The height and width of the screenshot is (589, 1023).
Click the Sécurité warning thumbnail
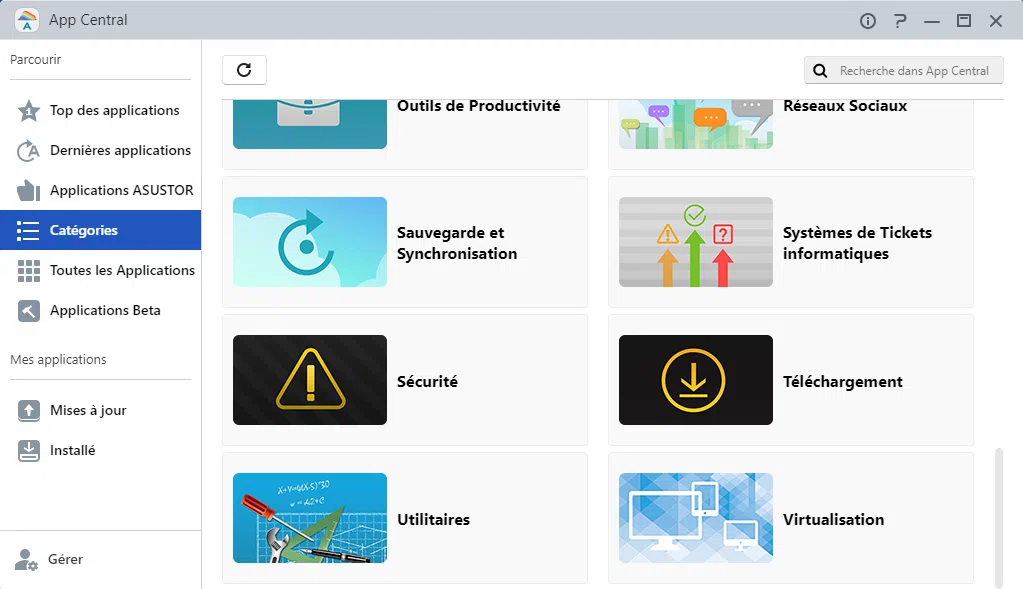point(310,380)
